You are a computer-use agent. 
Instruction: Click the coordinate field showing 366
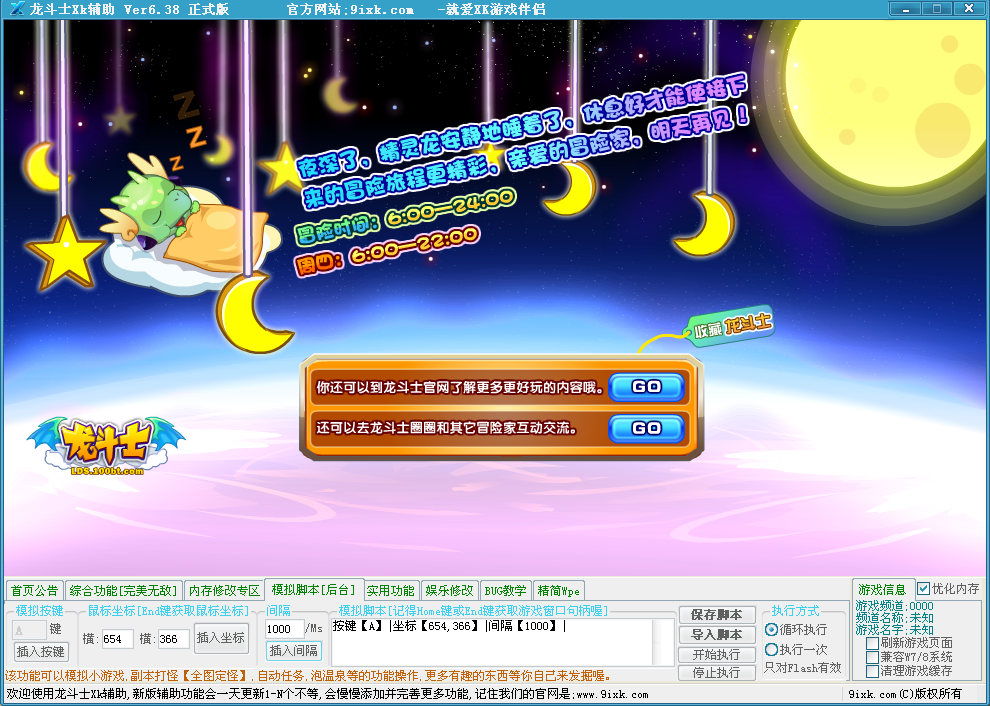pos(173,639)
